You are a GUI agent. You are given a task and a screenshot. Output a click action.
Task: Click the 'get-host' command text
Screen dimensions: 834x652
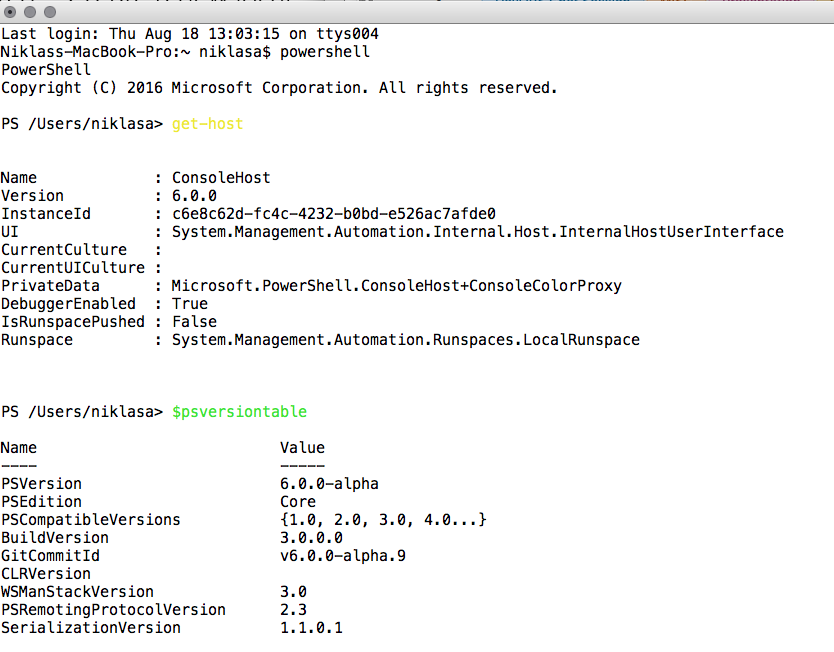pyautogui.click(x=207, y=124)
